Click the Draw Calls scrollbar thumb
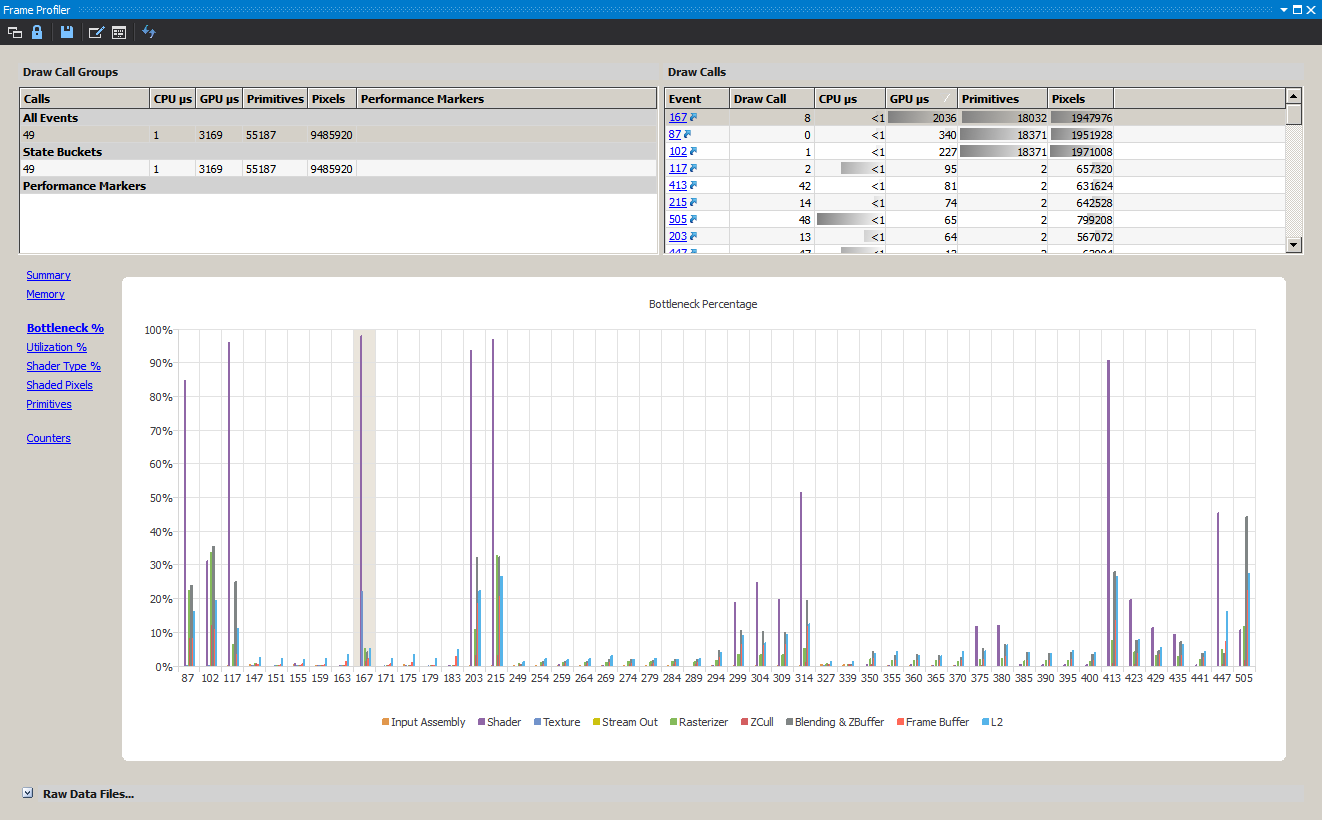1322x820 pixels. click(1294, 114)
